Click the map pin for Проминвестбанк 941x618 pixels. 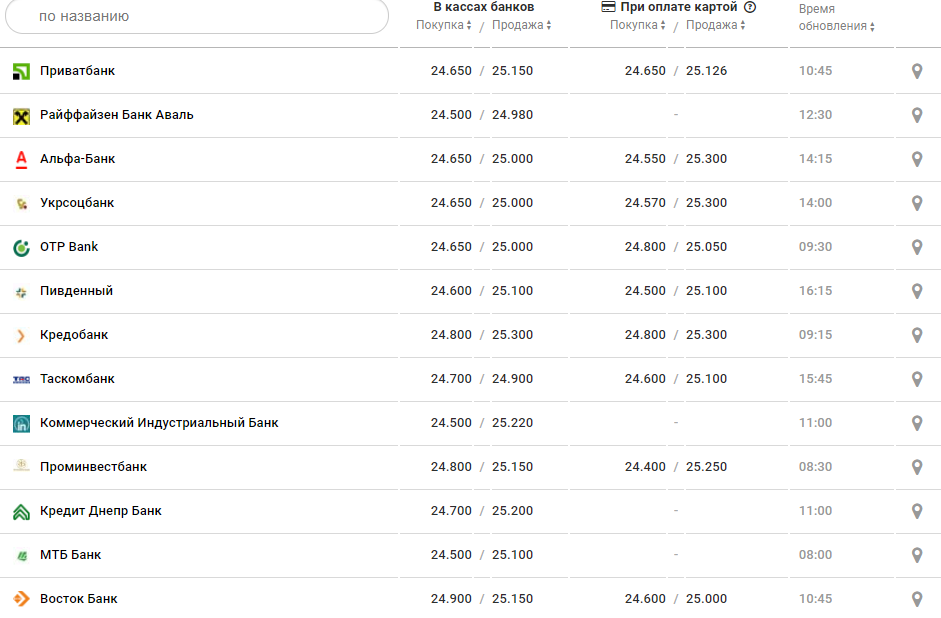(917, 467)
